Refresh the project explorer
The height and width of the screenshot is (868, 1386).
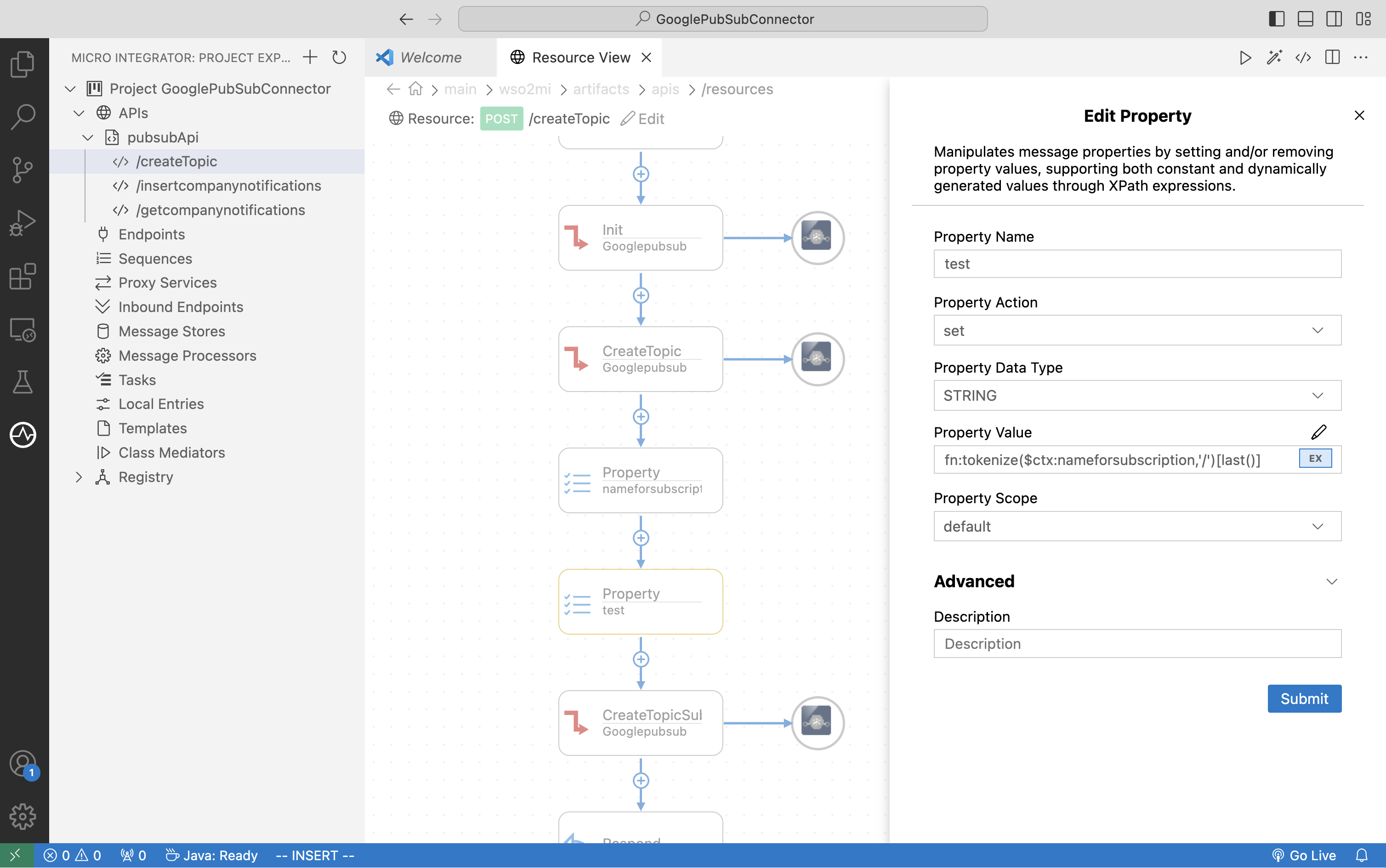pyautogui.click(x=339, y=57)
